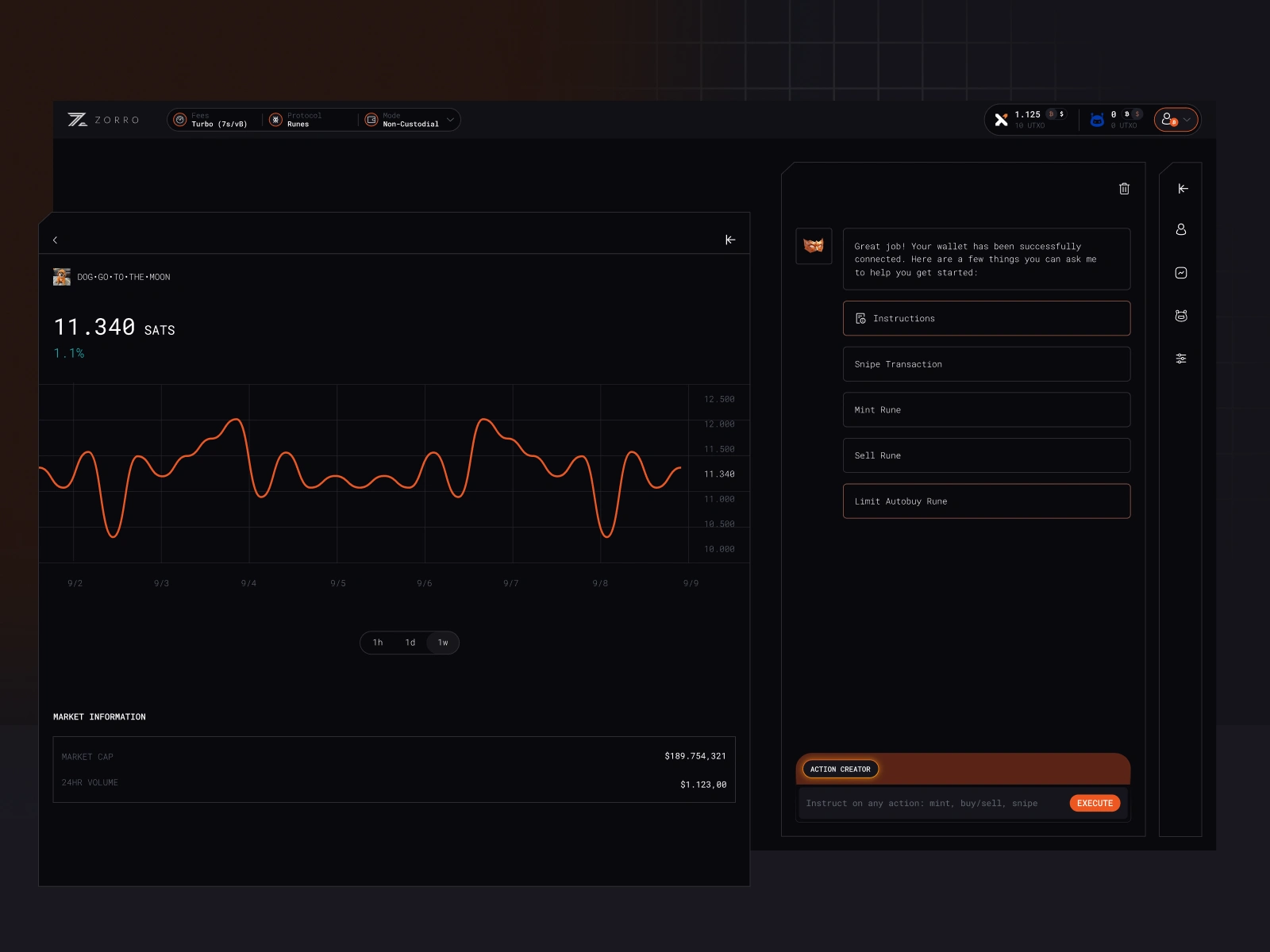Click the Protocol Runes icon
The height and width of the screenshot is (952, 1270).
pos(275,120)
